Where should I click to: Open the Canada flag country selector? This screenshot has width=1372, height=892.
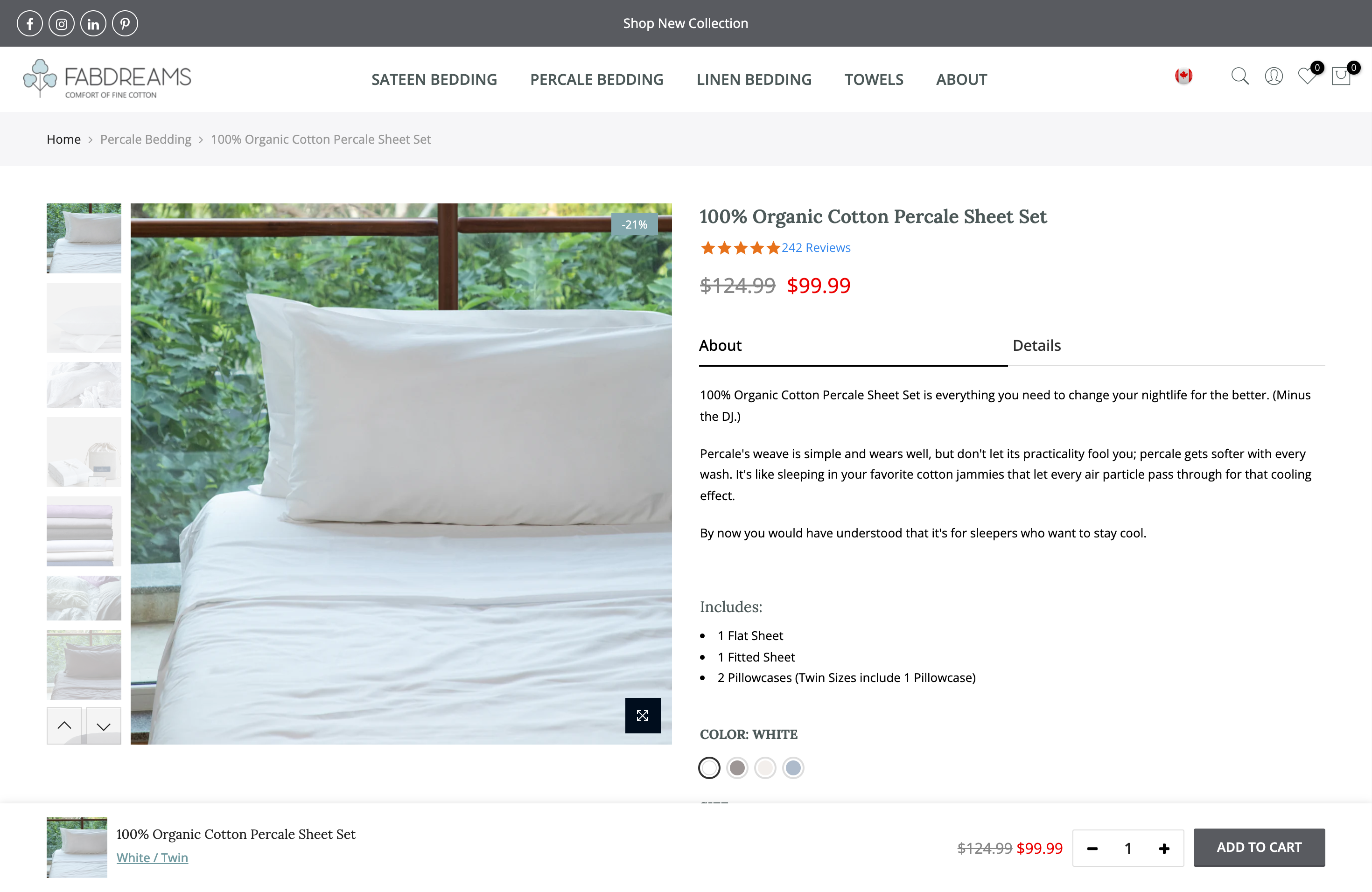click(1183, 76)
